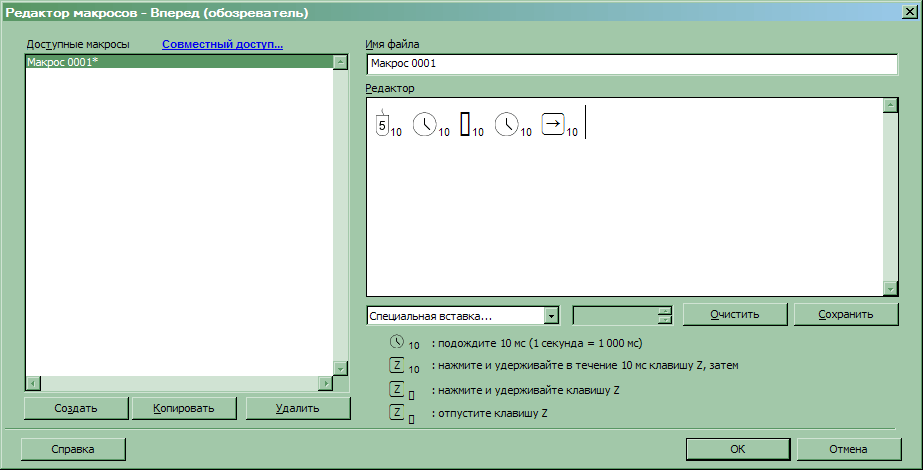Click legend text 'отпустите клавишу Z'

coord(493,413)
